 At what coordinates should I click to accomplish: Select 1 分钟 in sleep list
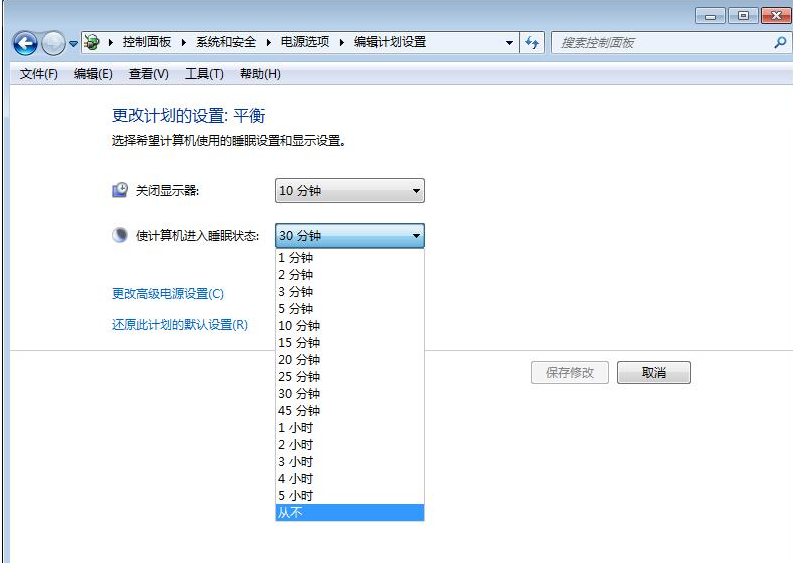(349, 257)
